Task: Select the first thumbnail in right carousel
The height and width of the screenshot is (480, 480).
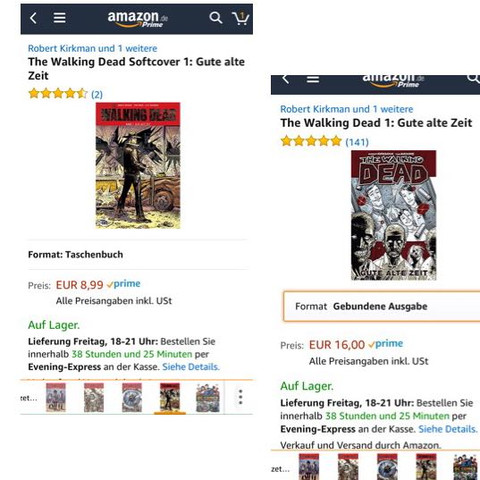Action: tap(309, 467)
